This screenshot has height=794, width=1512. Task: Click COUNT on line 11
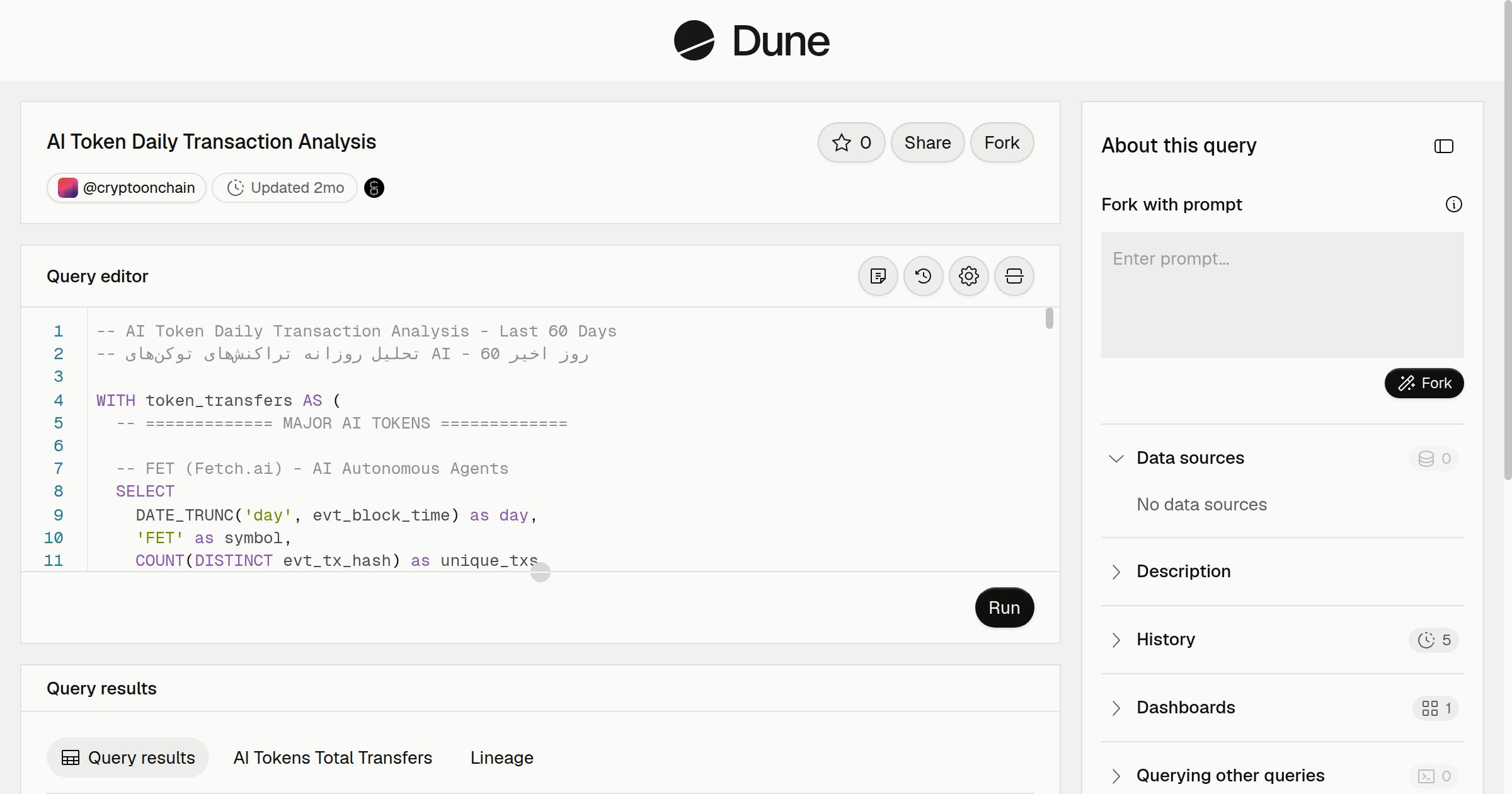click(x=160, y=560)
